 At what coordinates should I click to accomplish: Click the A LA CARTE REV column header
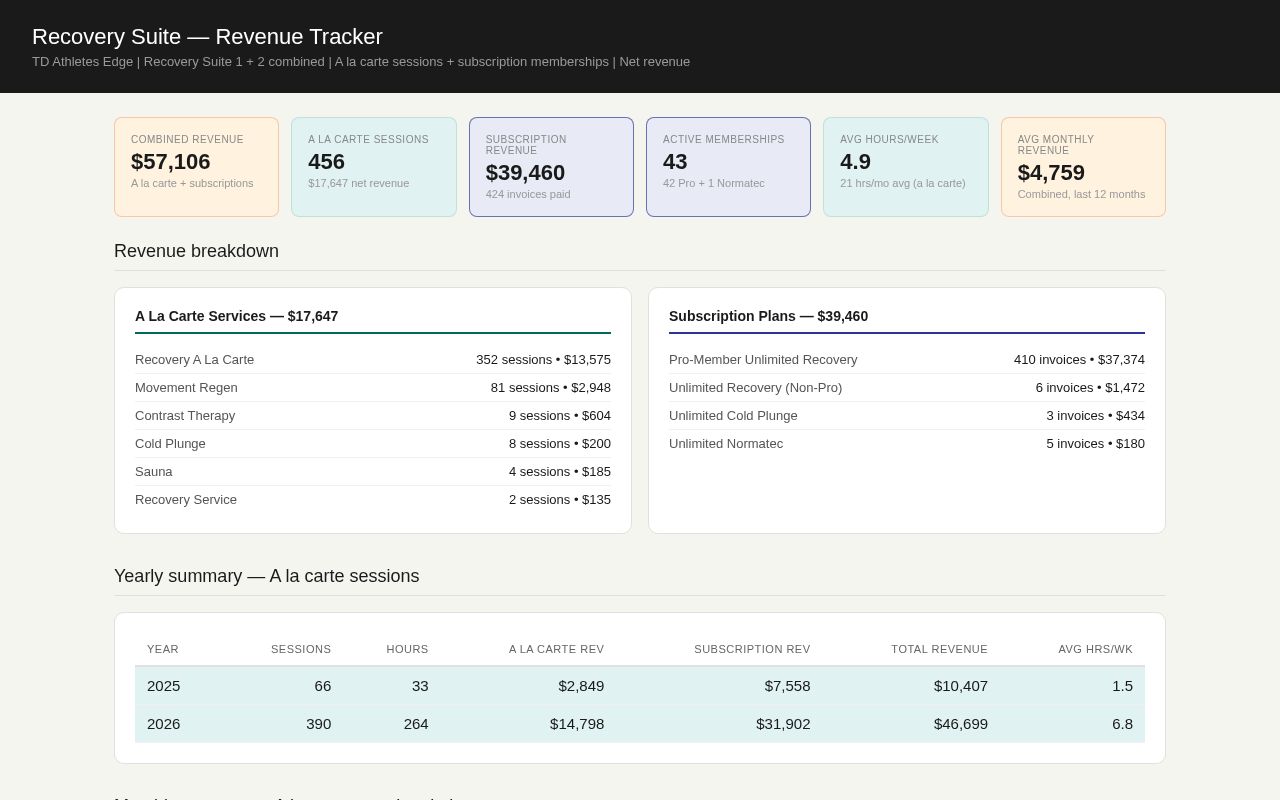tap(556, 649)
